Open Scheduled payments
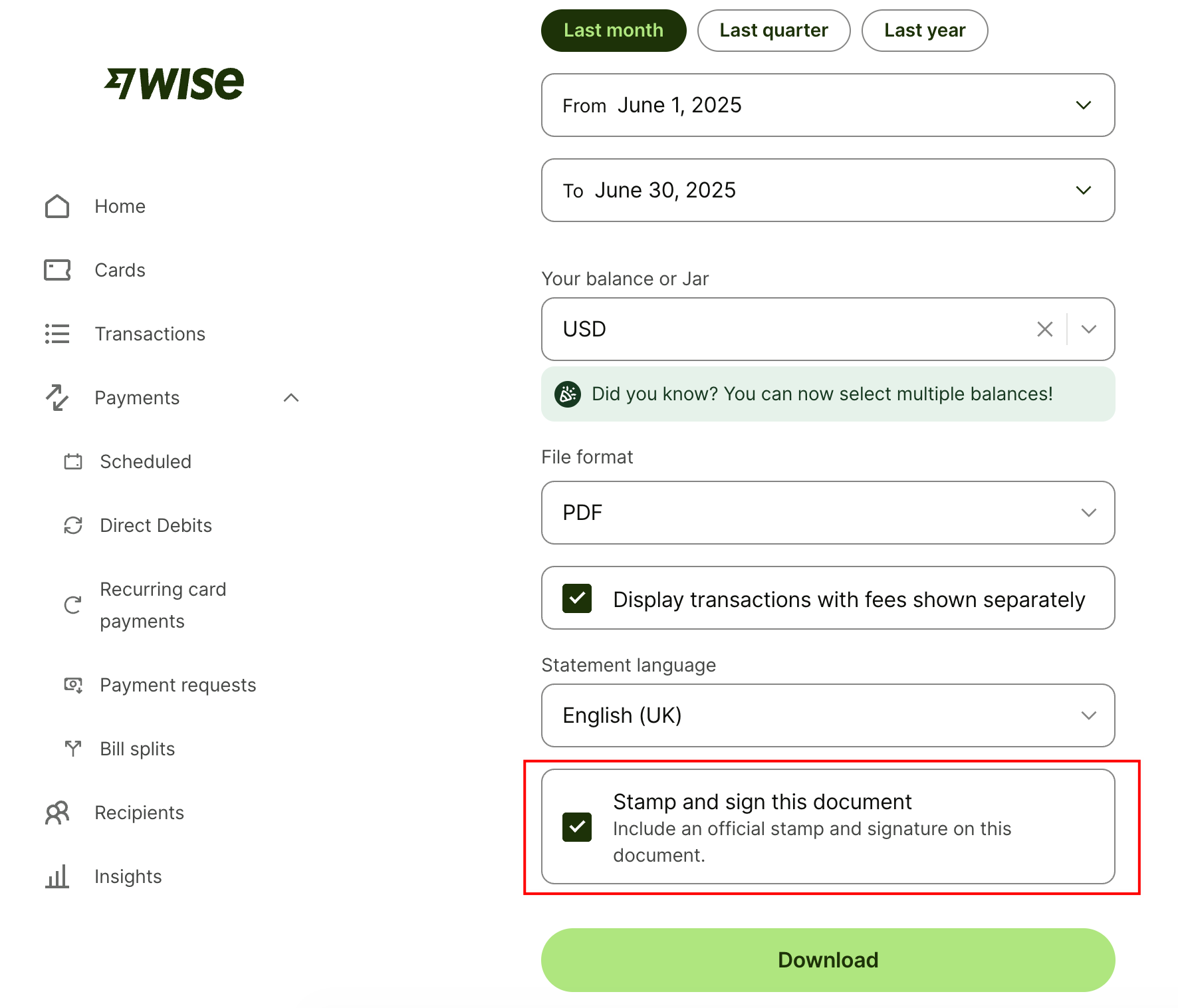The height and width of the screenshot is (1008, 1178). pos(146,461)
